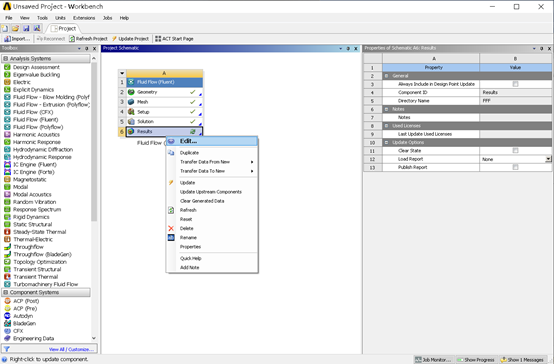Click the Open project folder icon

click(x=15, y=28)
